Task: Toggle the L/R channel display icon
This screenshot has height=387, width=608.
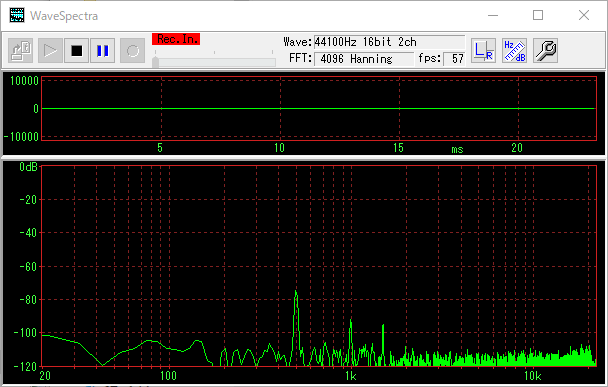Action: point(484,50)
